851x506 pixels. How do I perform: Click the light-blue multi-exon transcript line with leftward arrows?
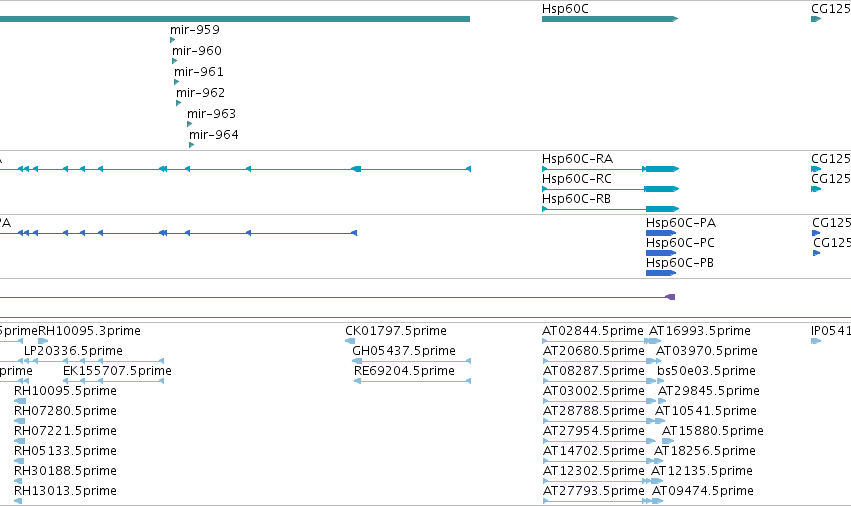click(x=234, y=169)
